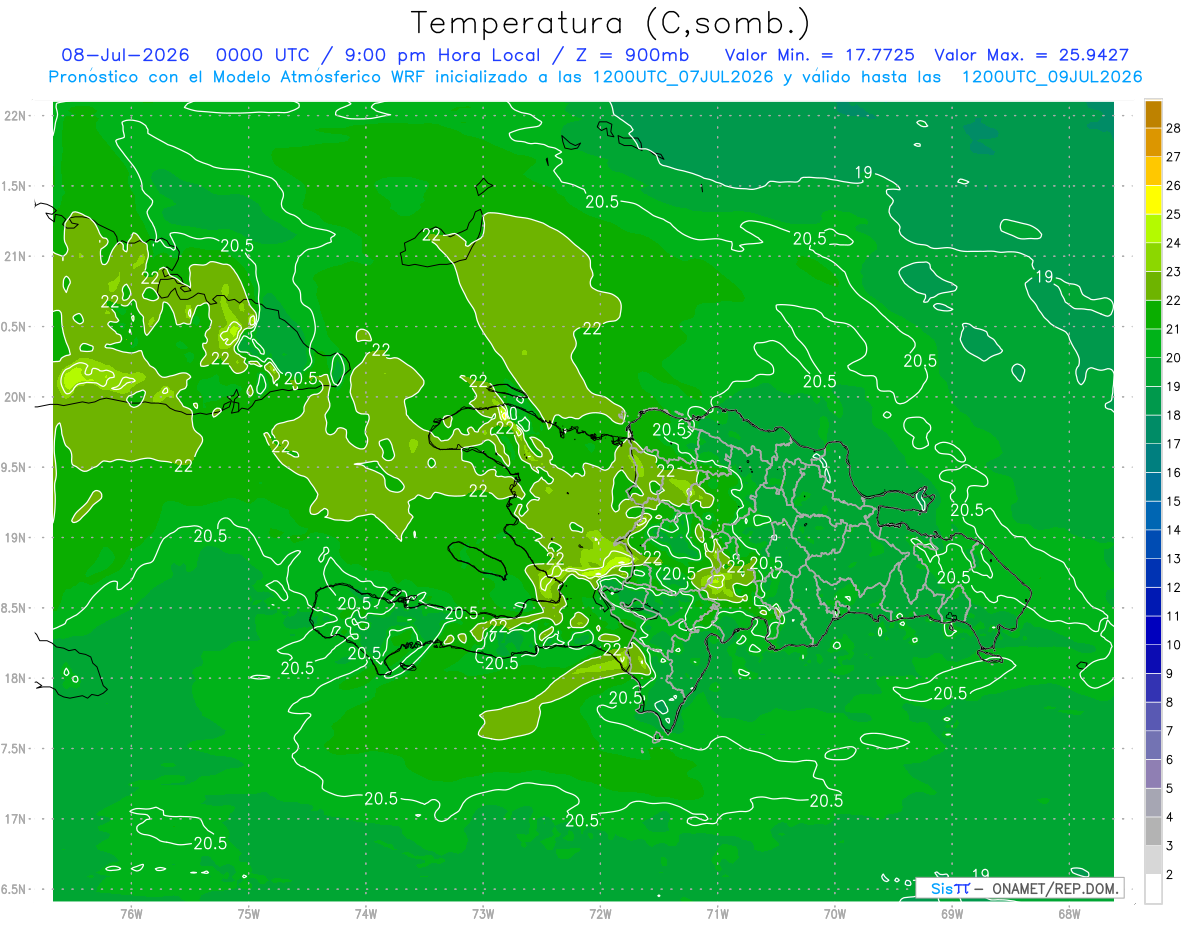Click the '68W' longitude axis label
This screenshot has height=927, width=1200.
click(x=1069, y=914)
